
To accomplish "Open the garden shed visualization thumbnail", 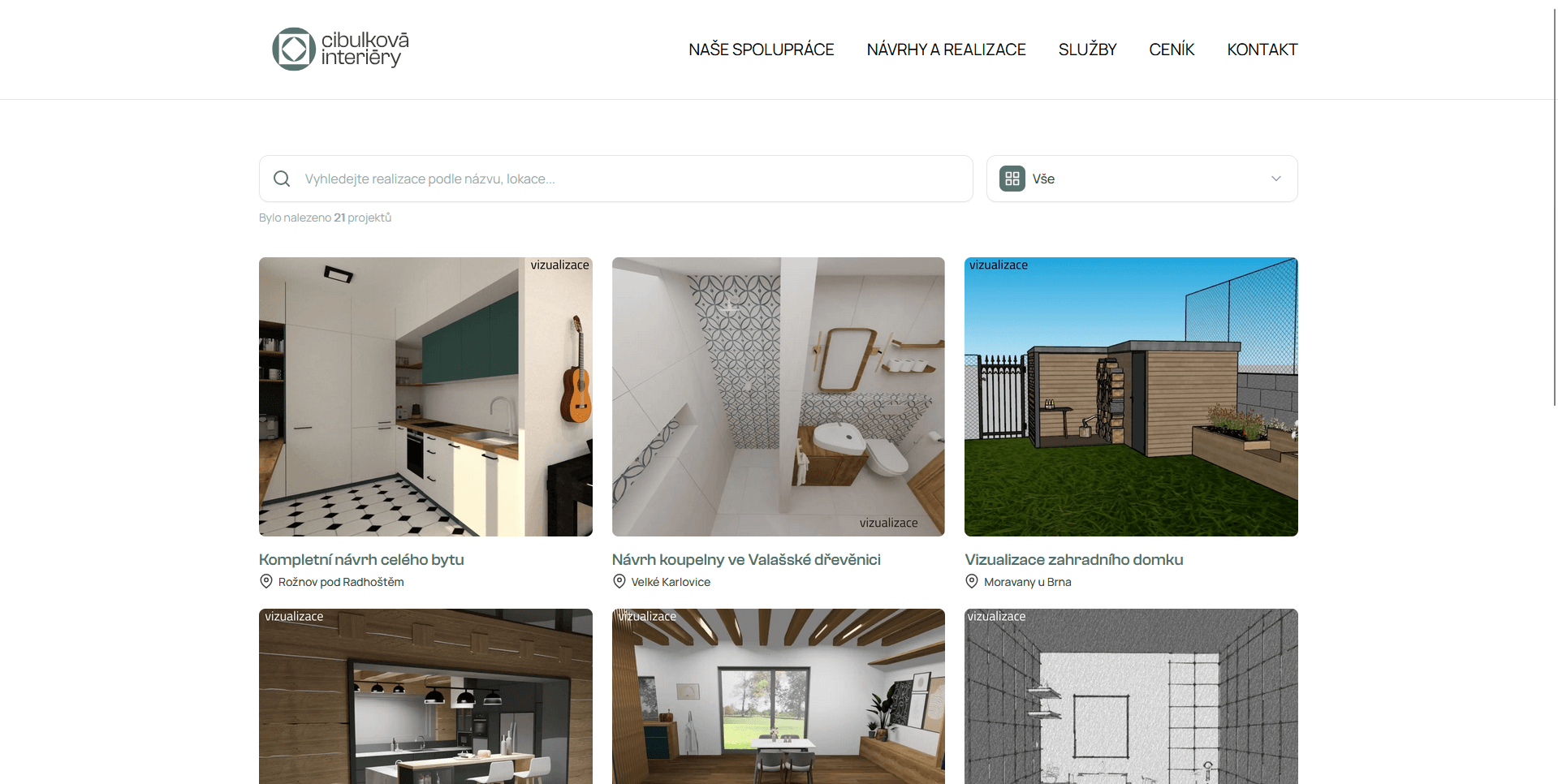I will pyautogui.click(x=1131, y=397).
